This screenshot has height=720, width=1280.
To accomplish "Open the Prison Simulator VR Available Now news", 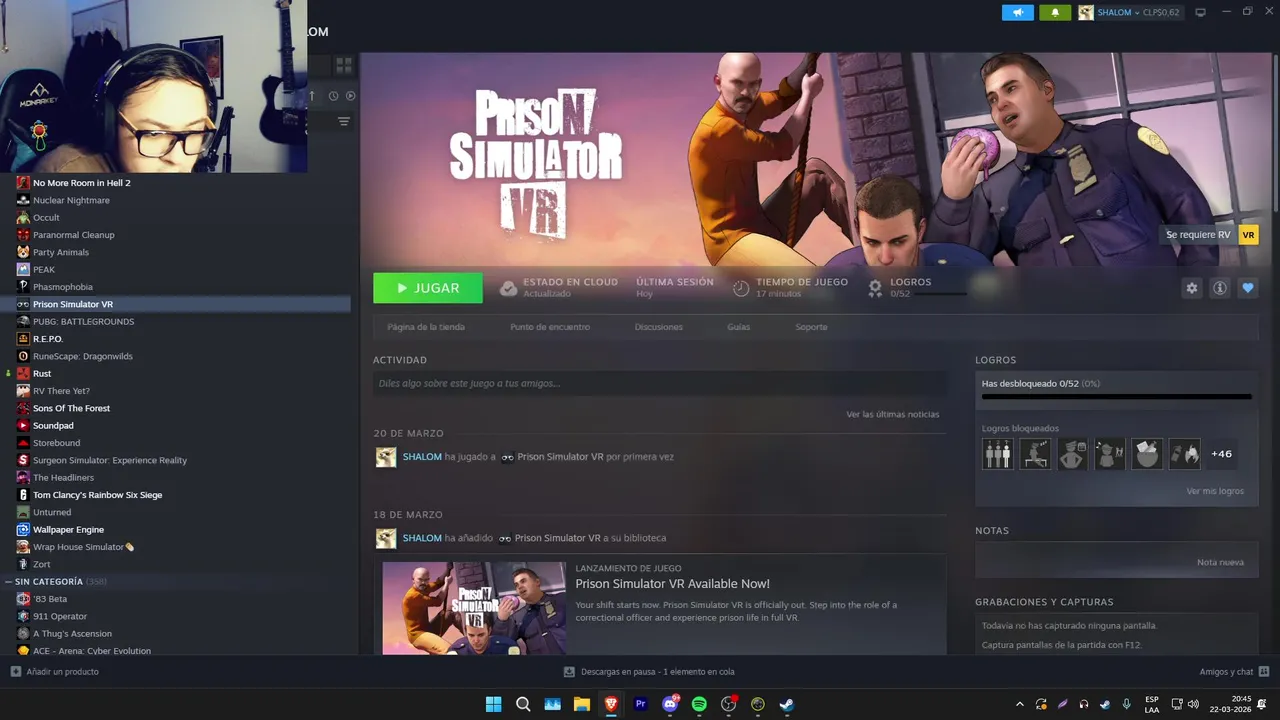I will (x=672, y=584).
